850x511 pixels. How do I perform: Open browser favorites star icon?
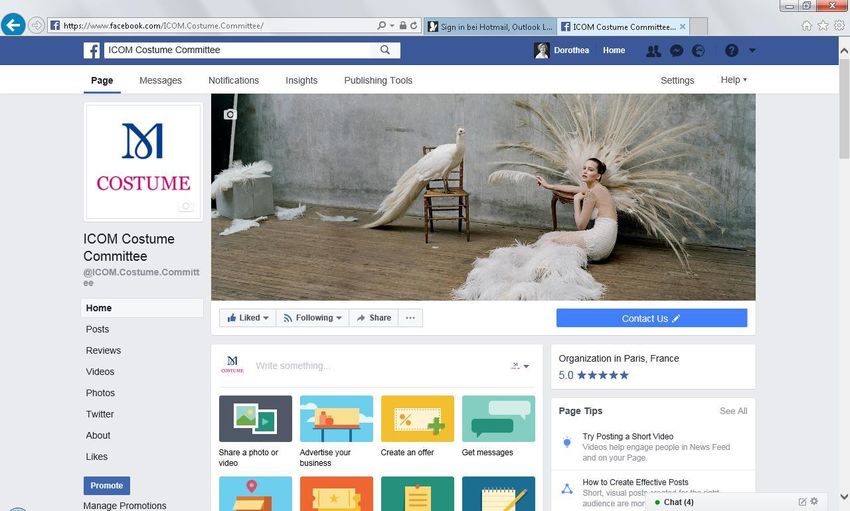(x=823, y=25)
